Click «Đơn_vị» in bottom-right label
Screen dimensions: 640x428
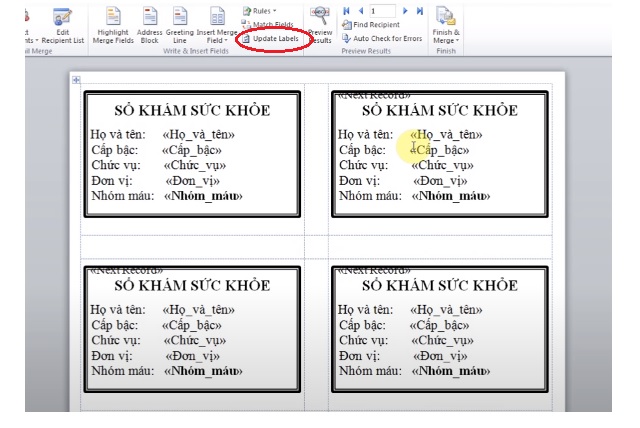(440, 356)
